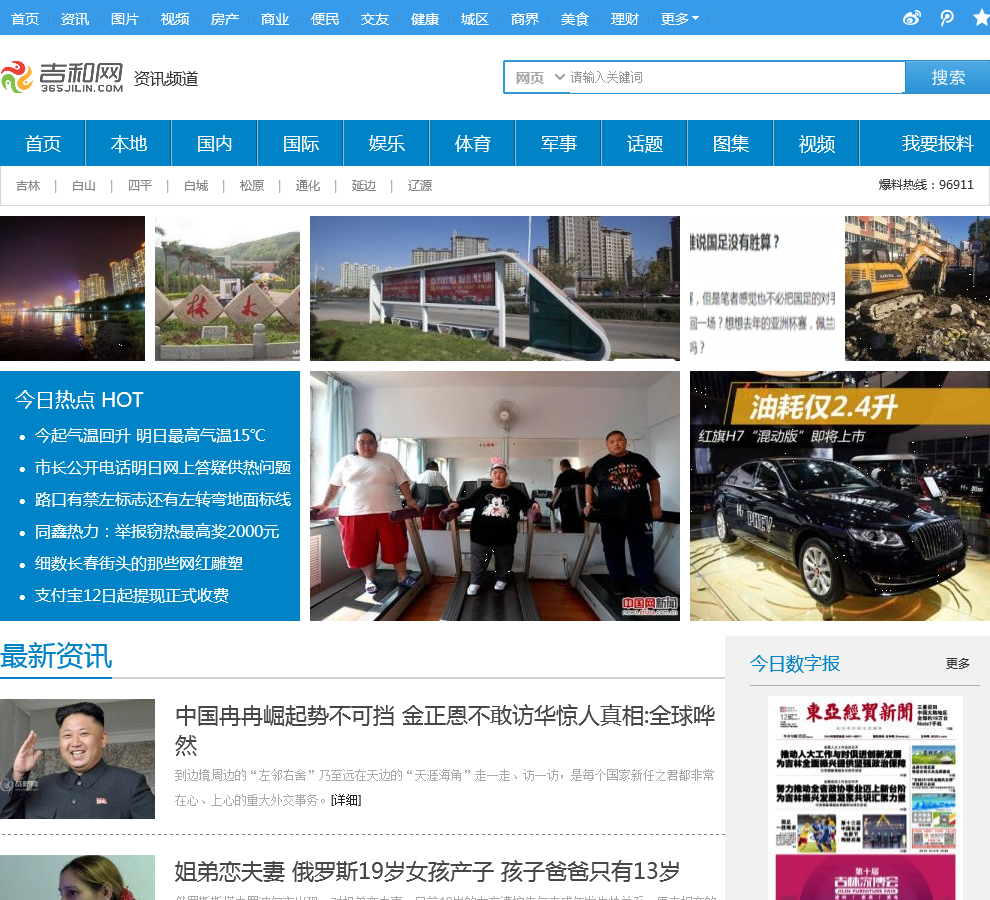Open article 中国冉冉崛起势不可挡 headline
The image size is (990, 900).
(x=445, y=730)
